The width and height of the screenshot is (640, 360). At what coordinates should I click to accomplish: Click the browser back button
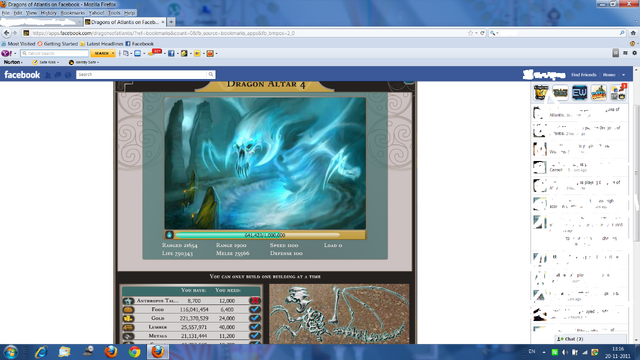tap(6, 33)
